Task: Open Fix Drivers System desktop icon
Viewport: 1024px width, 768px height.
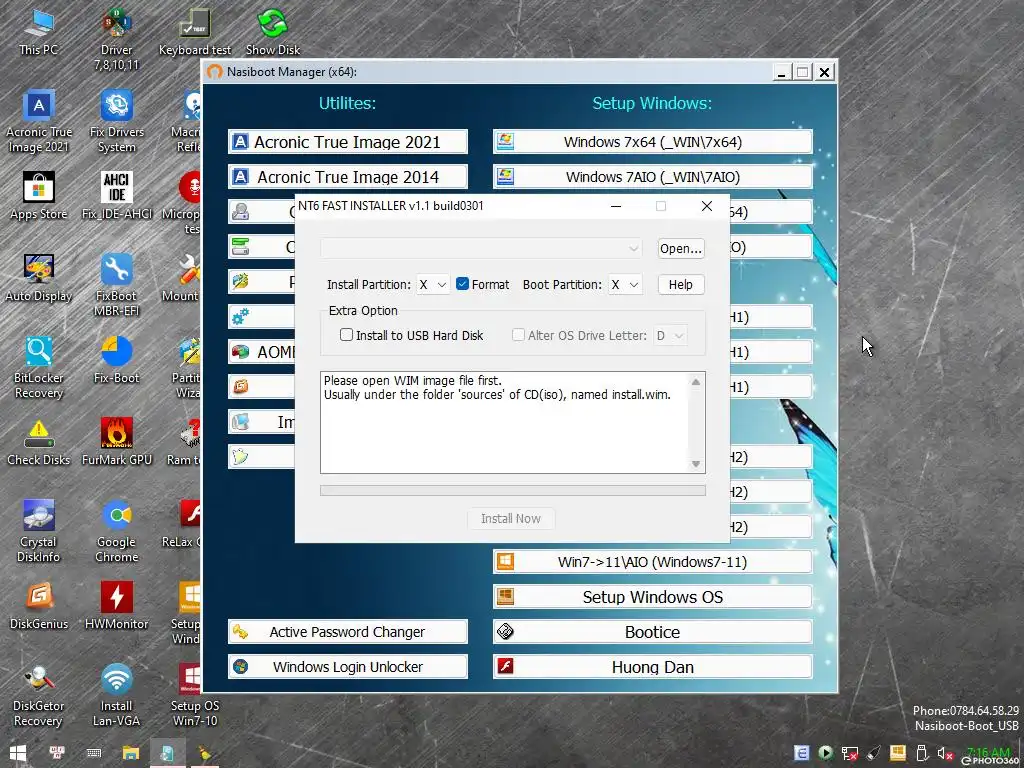Action: tap(116, 121)
